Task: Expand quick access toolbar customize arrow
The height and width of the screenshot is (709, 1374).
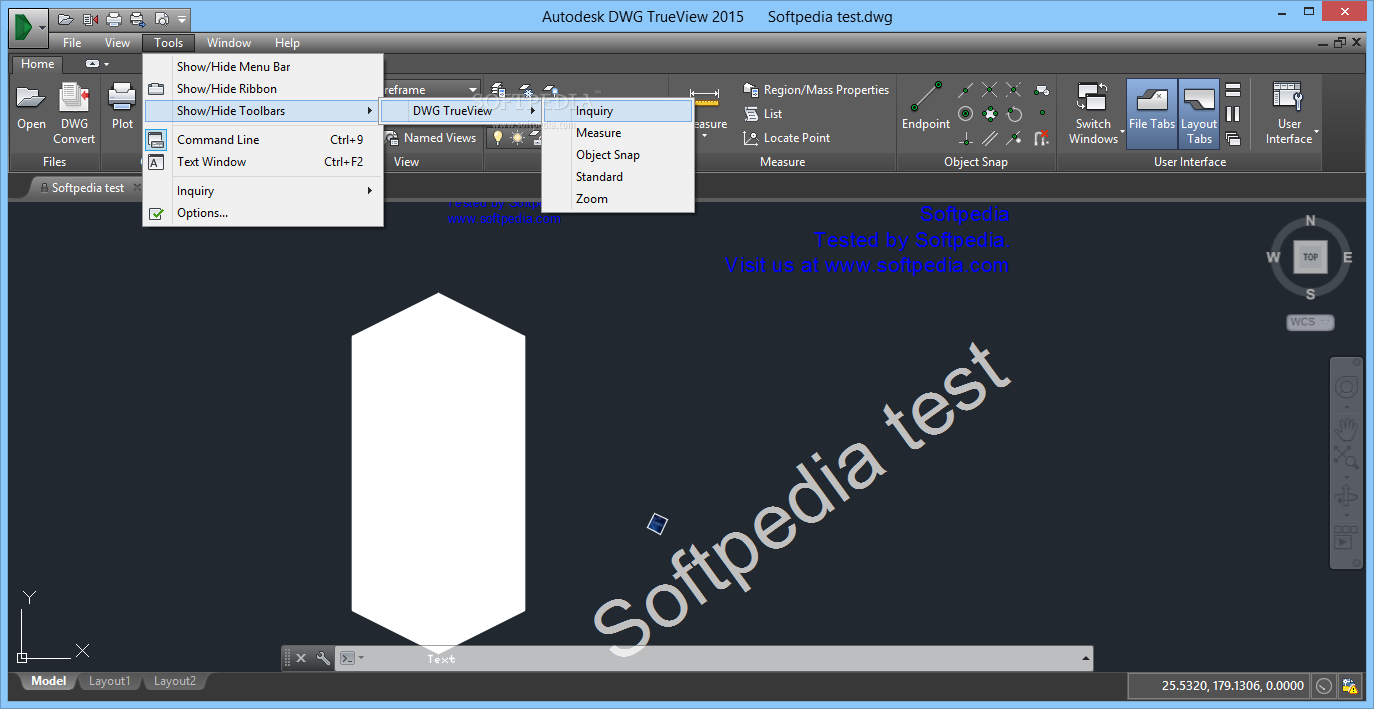Action: (x=181, y=18)
